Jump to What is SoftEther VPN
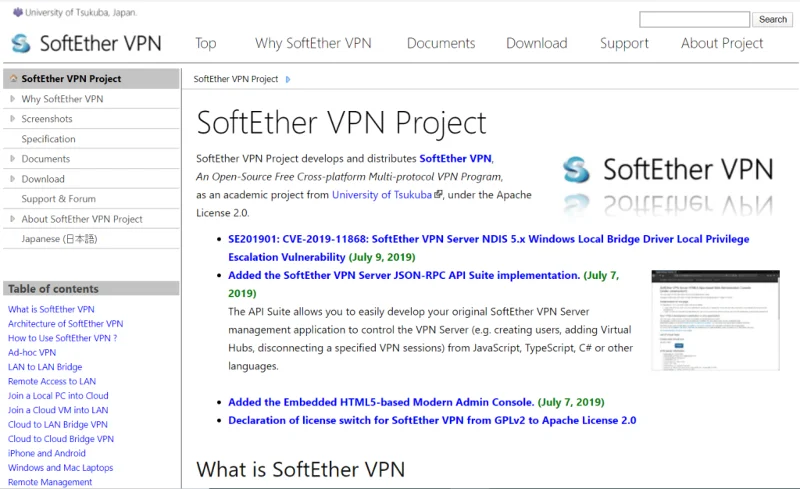Screen dimensions: 800x489 point(51,309)
